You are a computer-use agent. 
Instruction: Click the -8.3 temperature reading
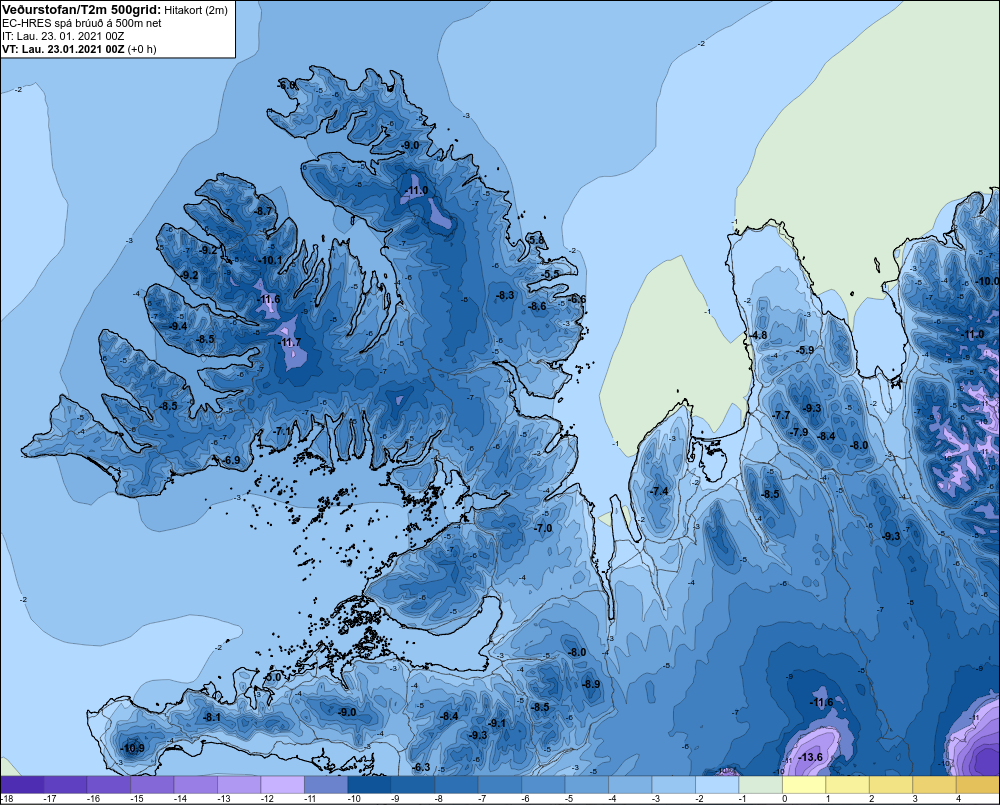[x=505, y=295]
